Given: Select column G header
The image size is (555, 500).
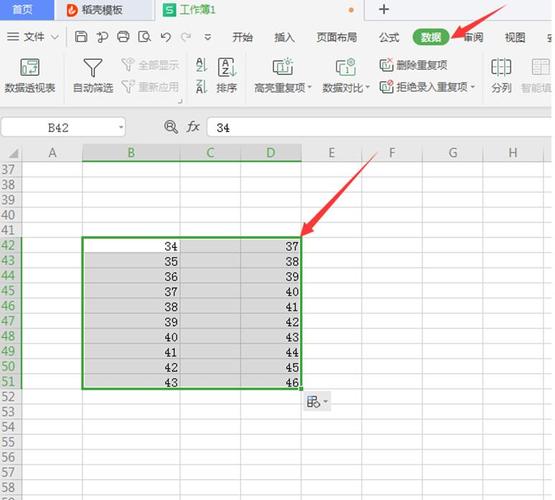Looking at the screenshot, I should tap(453, 153).
